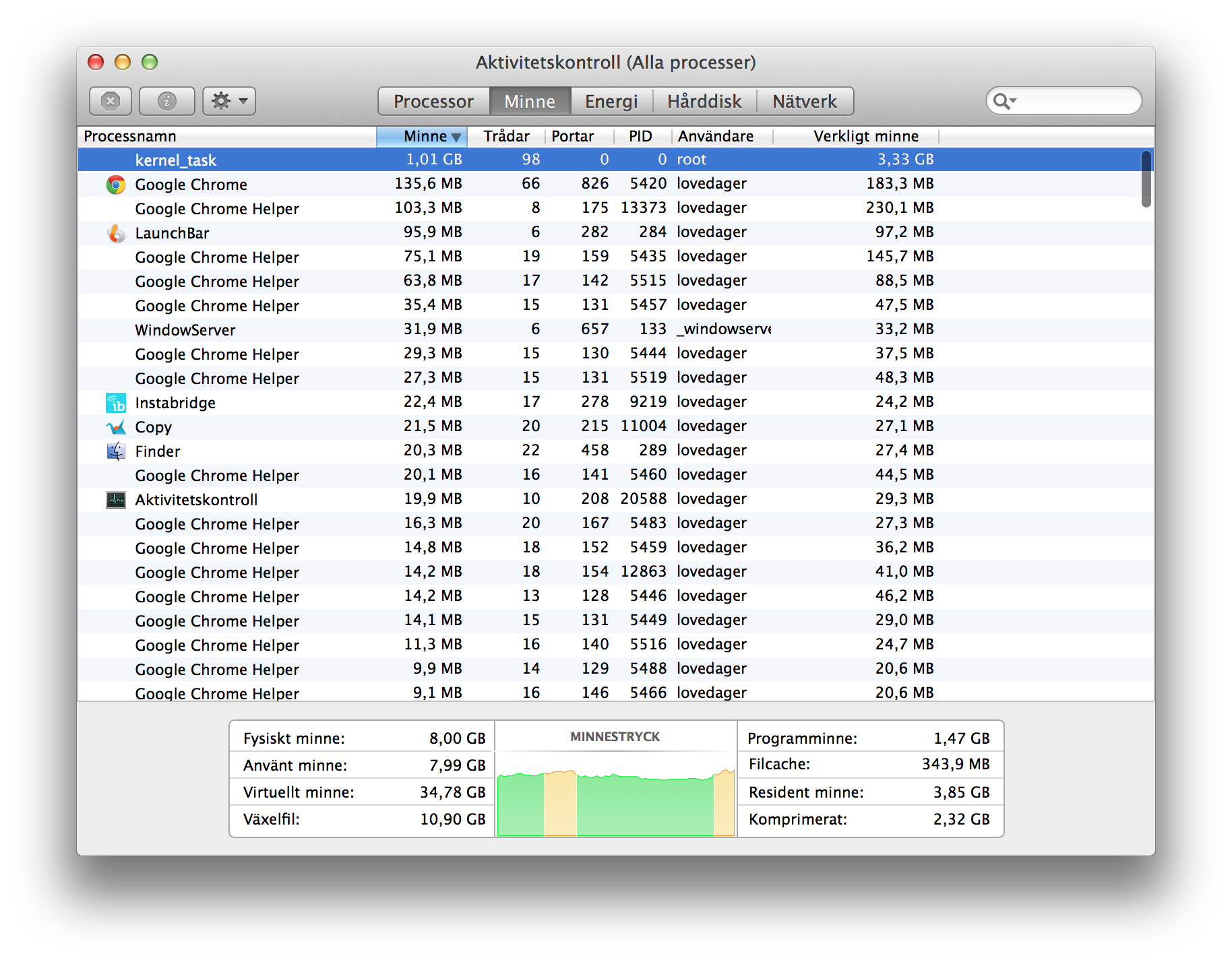Click the Använt minne 7,99 GB value

tap(457, 765)
